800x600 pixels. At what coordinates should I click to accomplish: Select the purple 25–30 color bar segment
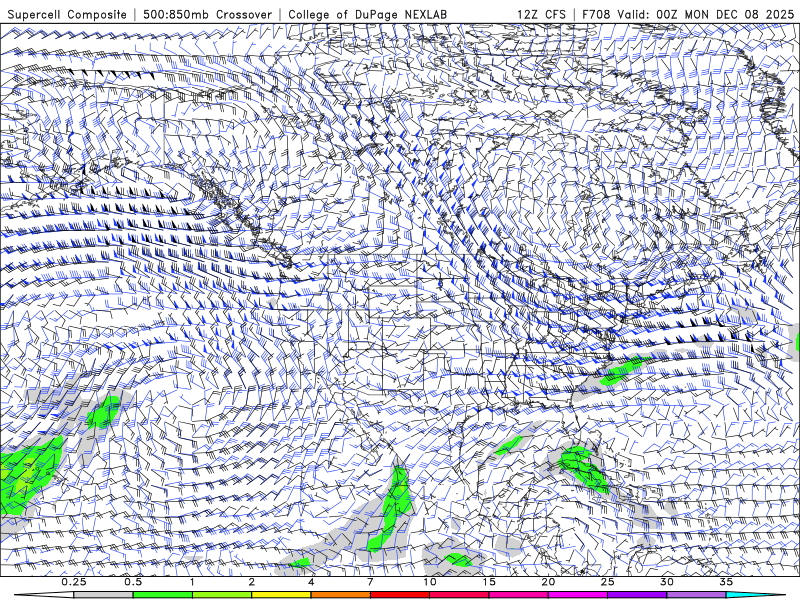point(637,595)
